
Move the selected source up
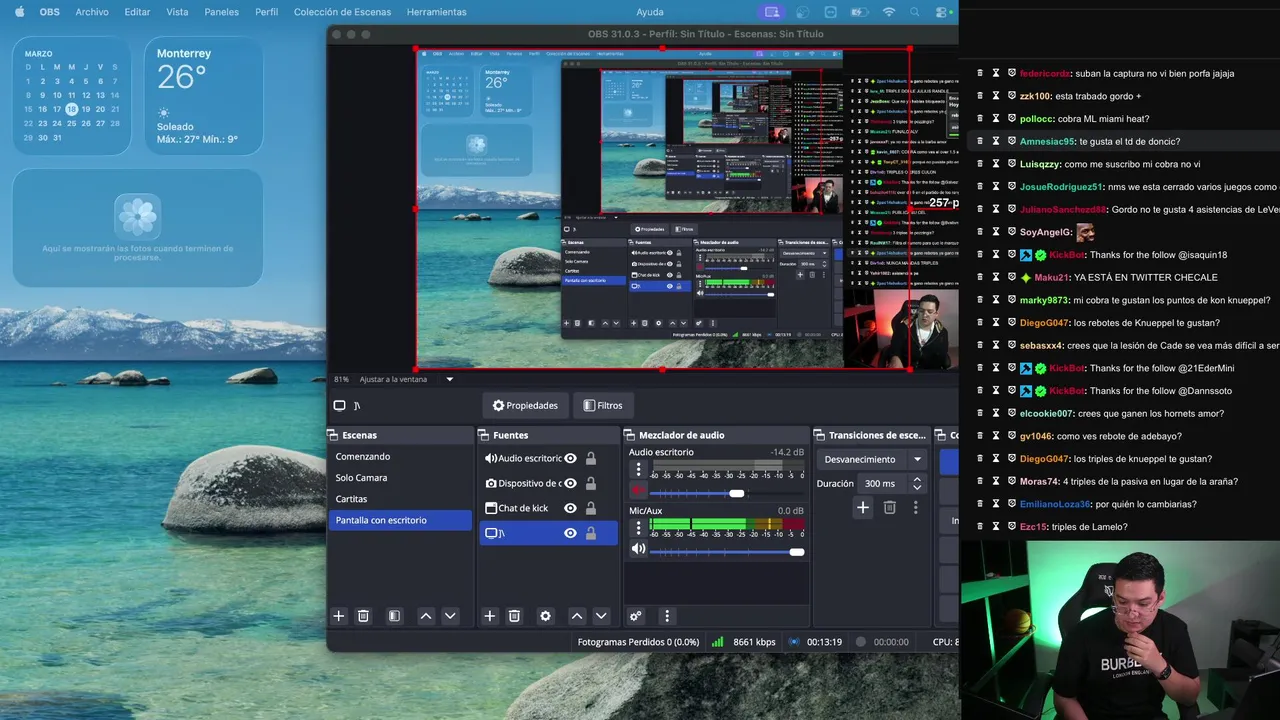(577, 616)
